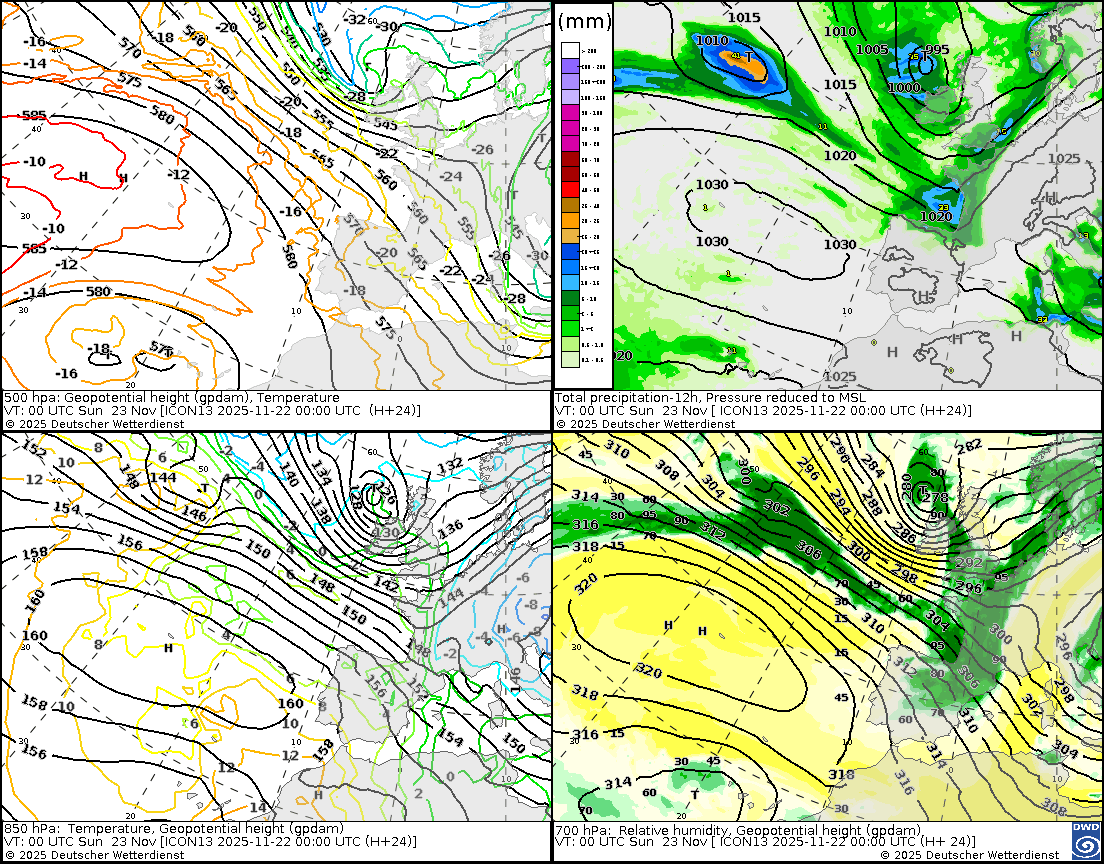This screenshot has height=864, width=1104.
Task: Click the bottom-right Deutscher Wetterdienst copyright text
Action: [969, 855]
